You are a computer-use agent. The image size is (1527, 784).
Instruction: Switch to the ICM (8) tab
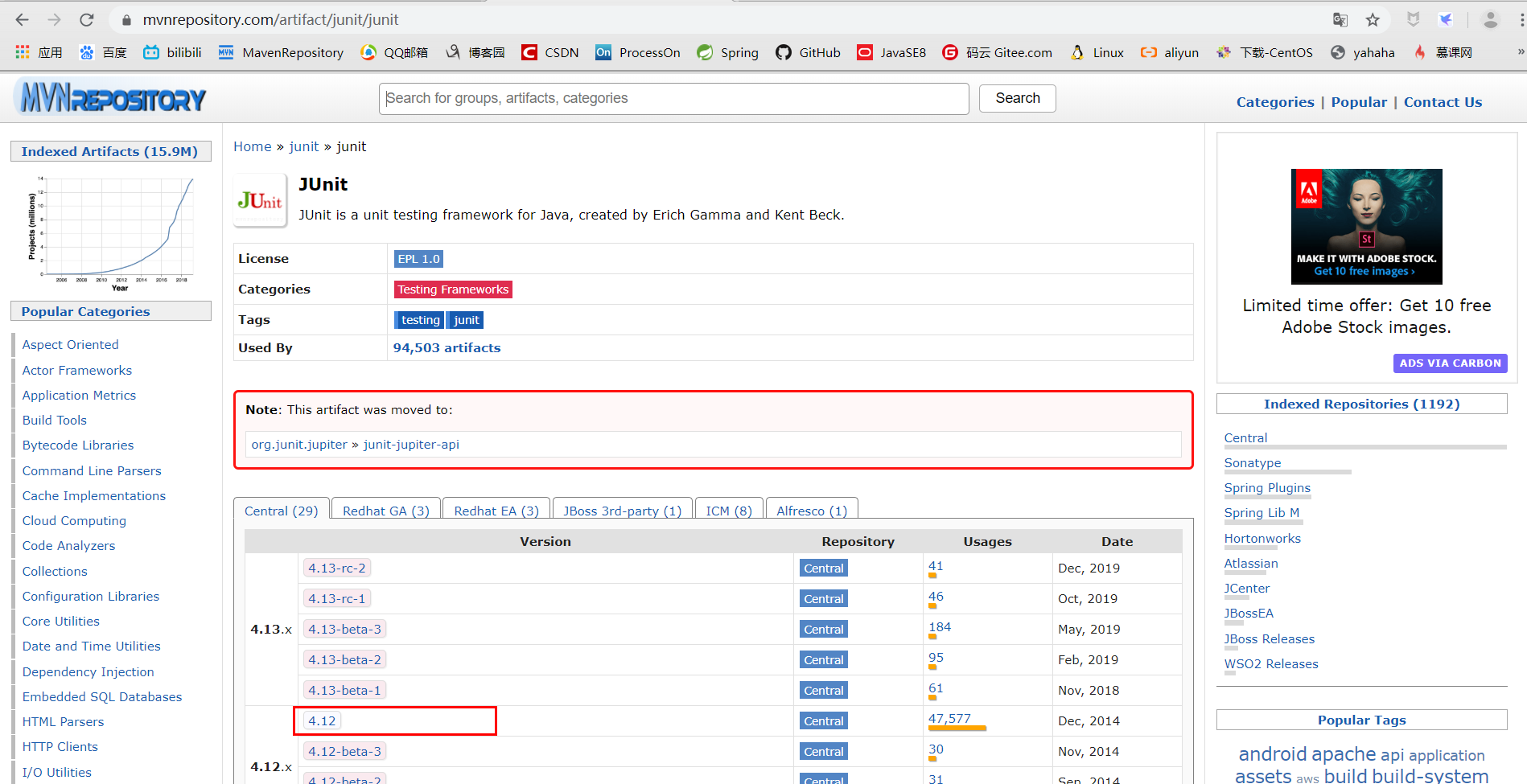point(729,511)
